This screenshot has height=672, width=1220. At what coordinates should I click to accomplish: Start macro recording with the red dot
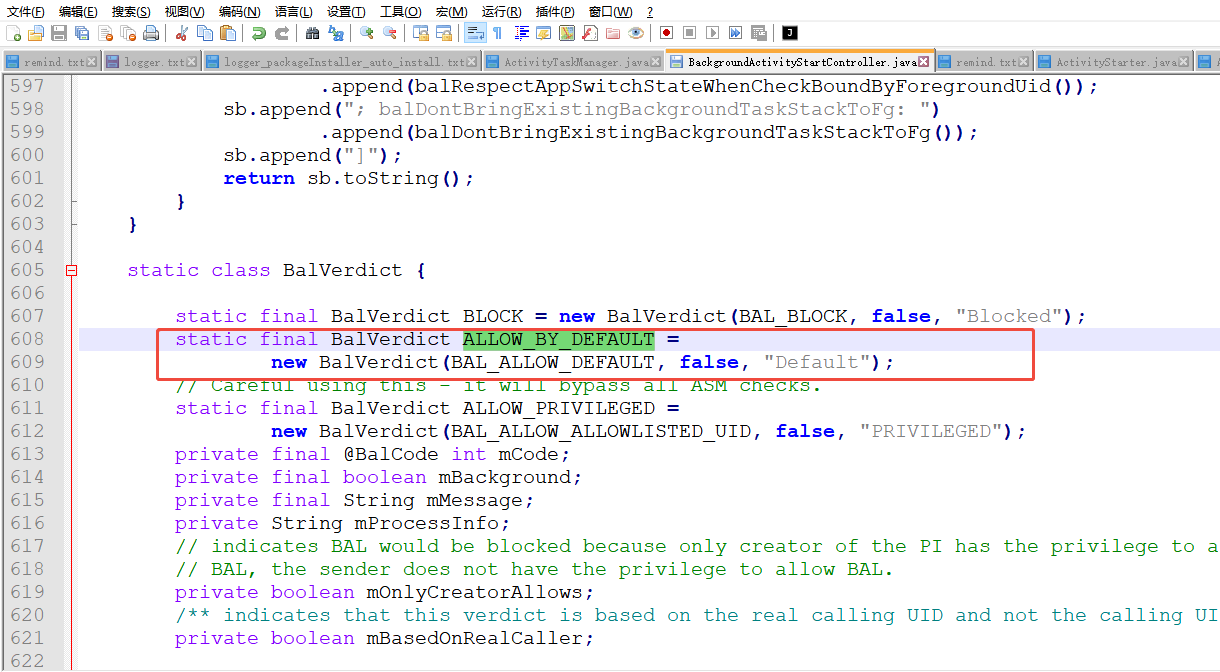[x=666, y=33]
